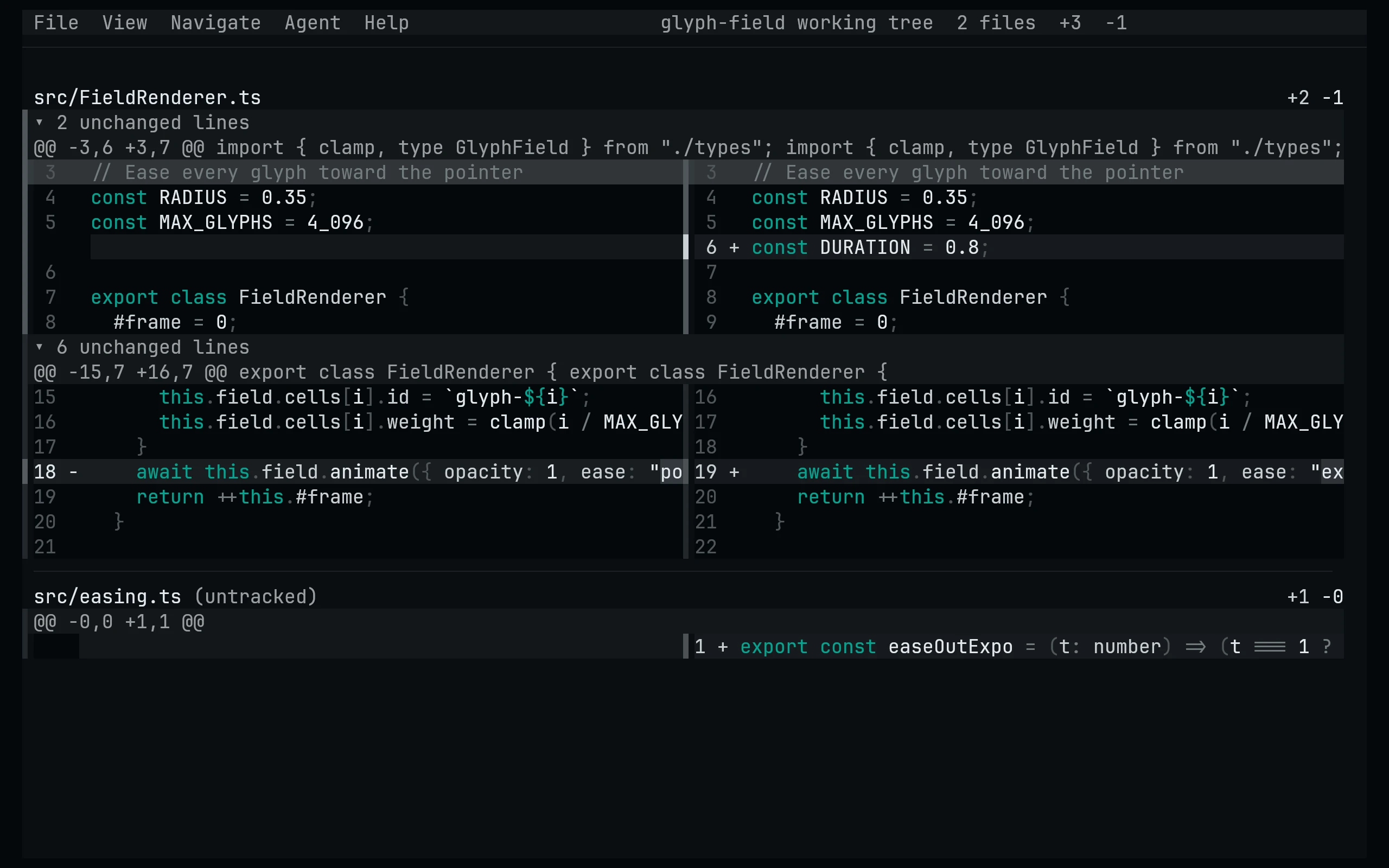Viewport: 1389px width, 868px height.
Task: Click the change marker bar beside line 6 addition
Action: pyautogui.click(x=686, y=247)
